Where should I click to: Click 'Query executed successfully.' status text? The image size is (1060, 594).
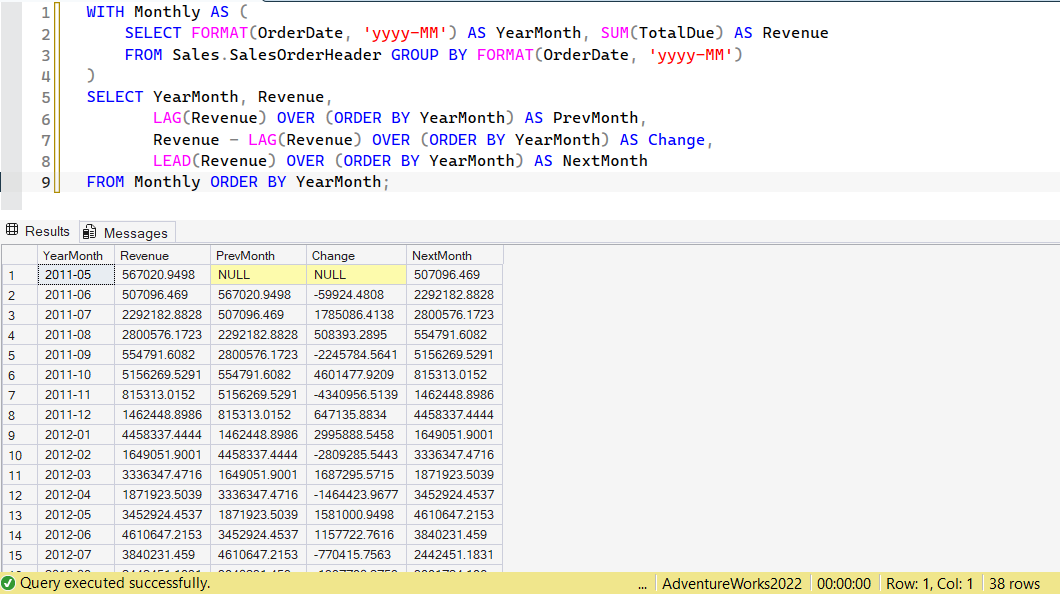pyautogui.click(x=115, y=583)
